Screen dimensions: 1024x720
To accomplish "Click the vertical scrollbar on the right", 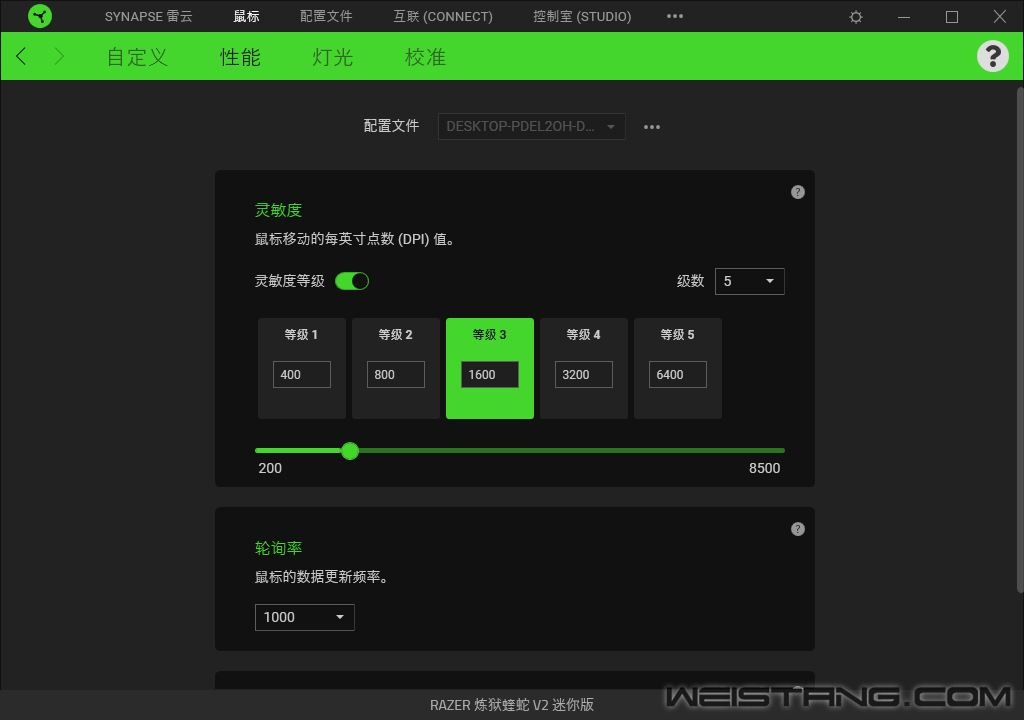I will click(x=1019, y=340).
